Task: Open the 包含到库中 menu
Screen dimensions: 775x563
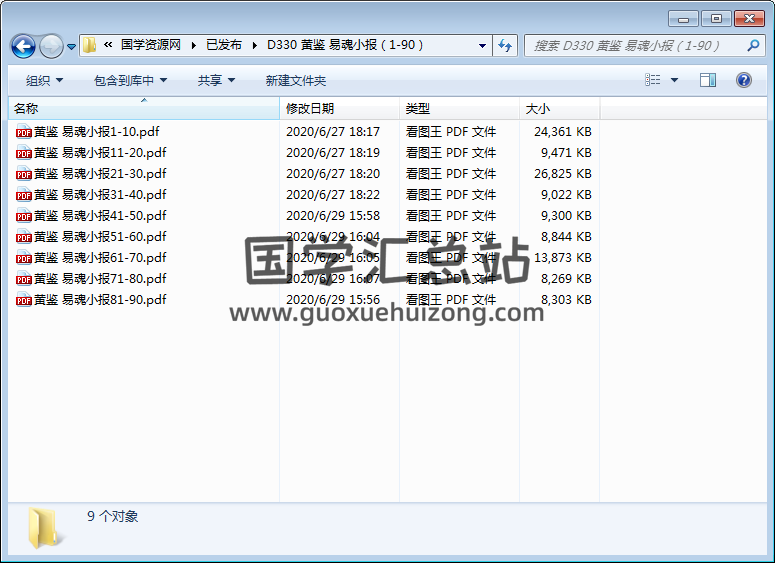Action: (130, 80)
